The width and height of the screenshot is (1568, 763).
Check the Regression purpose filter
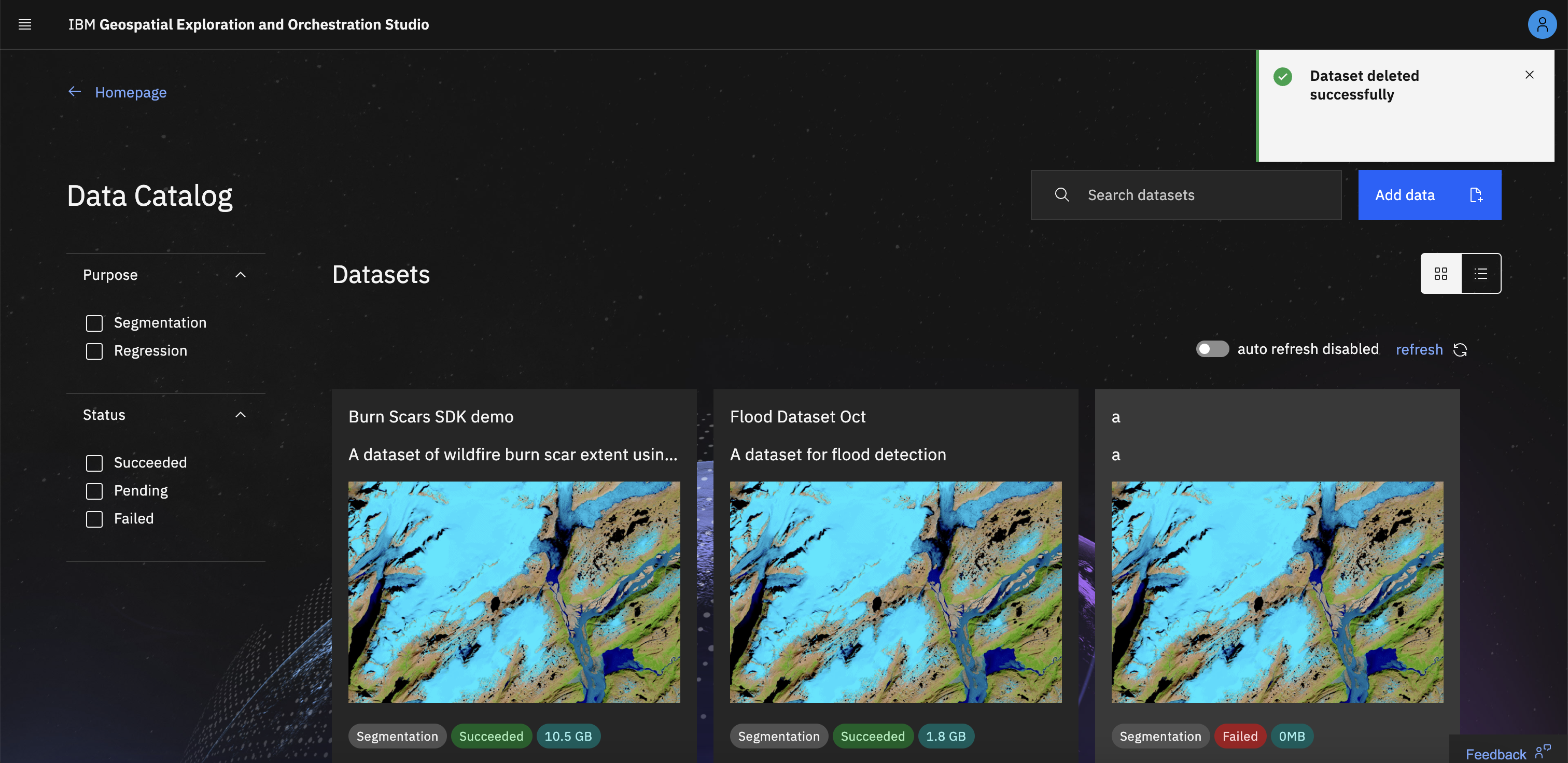click(94, 351)
